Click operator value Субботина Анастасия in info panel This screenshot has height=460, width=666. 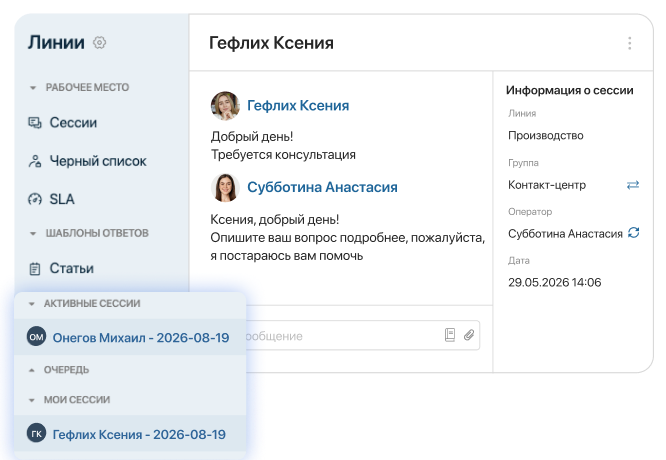pyautogui.click(x=565, y=234)
